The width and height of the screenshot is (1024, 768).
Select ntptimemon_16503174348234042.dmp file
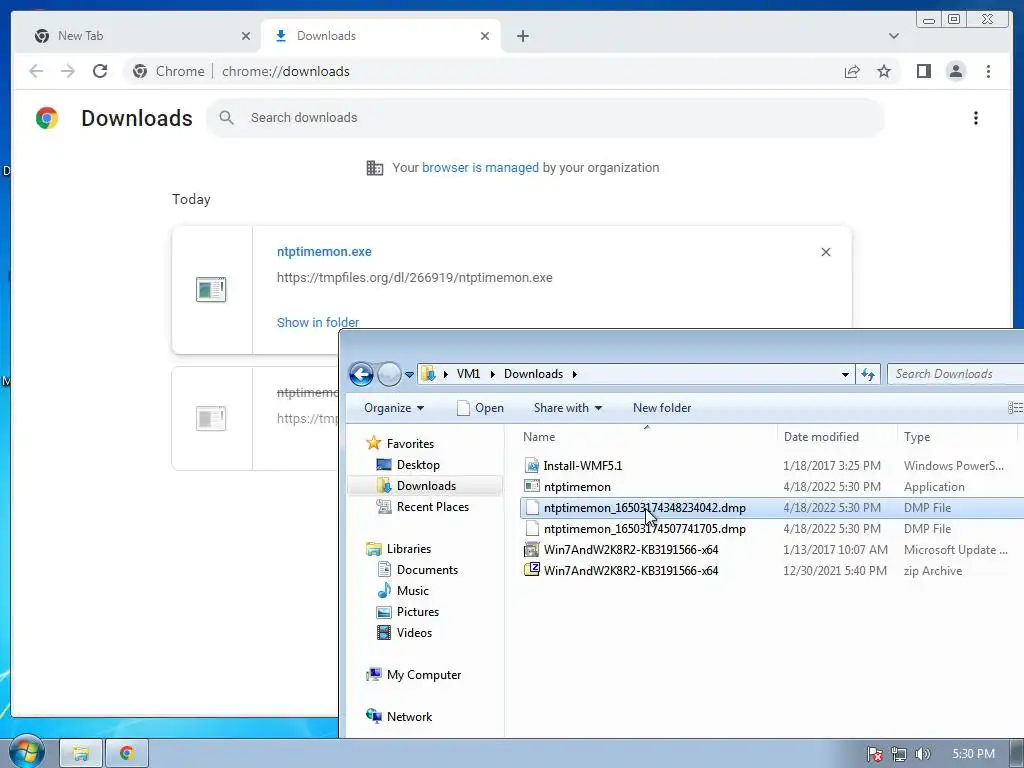[772, 507]
